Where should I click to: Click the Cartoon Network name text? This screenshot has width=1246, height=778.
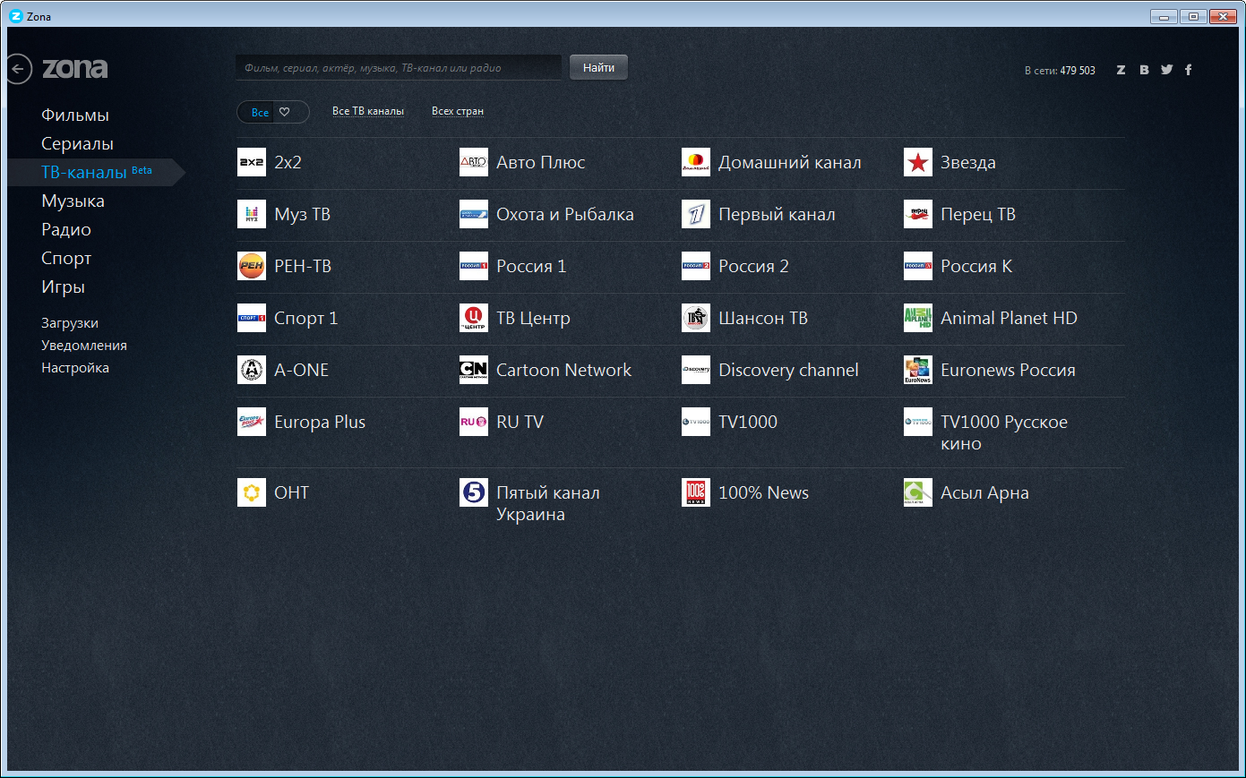(564, 370)
